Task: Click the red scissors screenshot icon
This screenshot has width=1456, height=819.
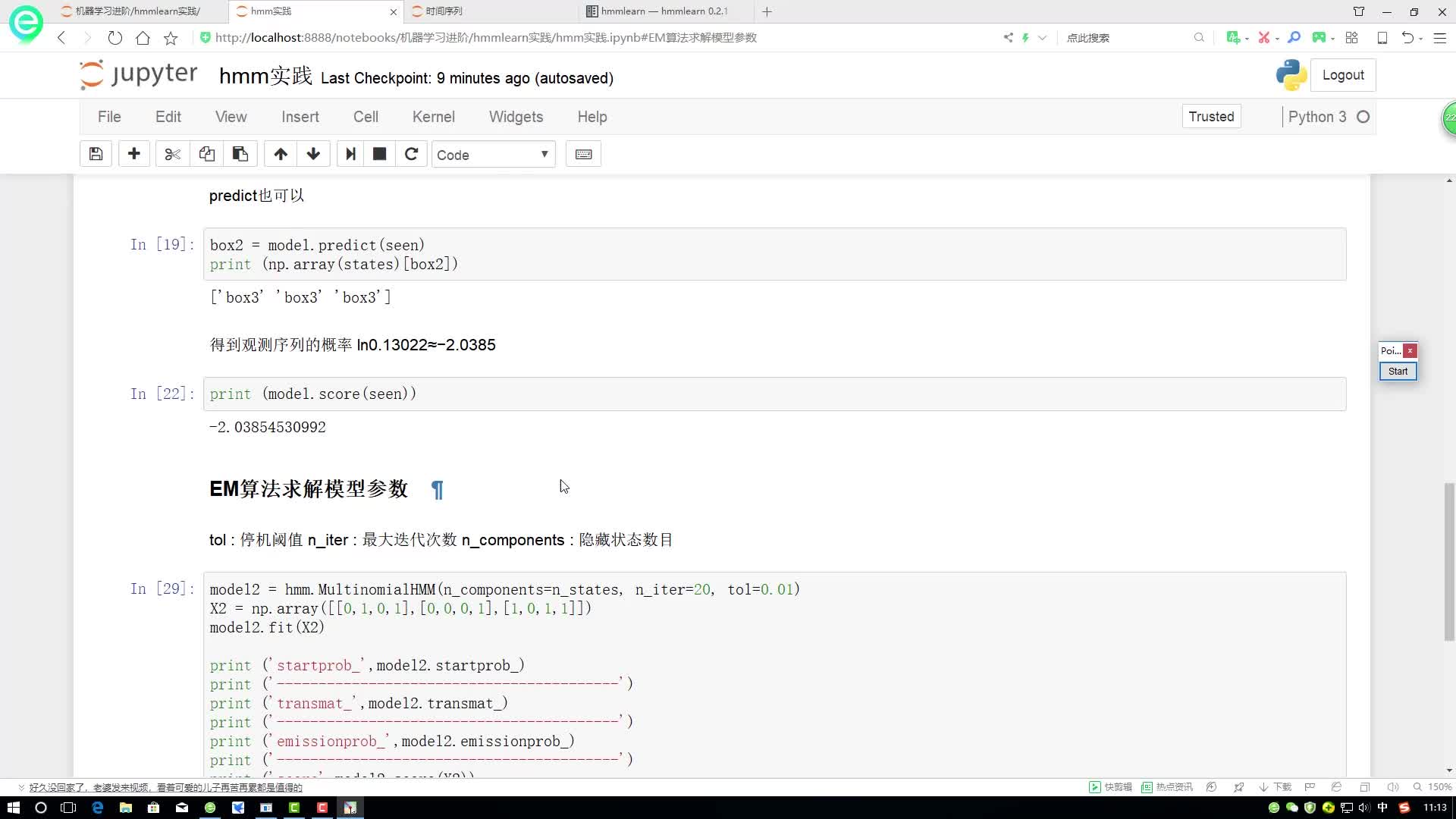Action: click(1263, 38)
